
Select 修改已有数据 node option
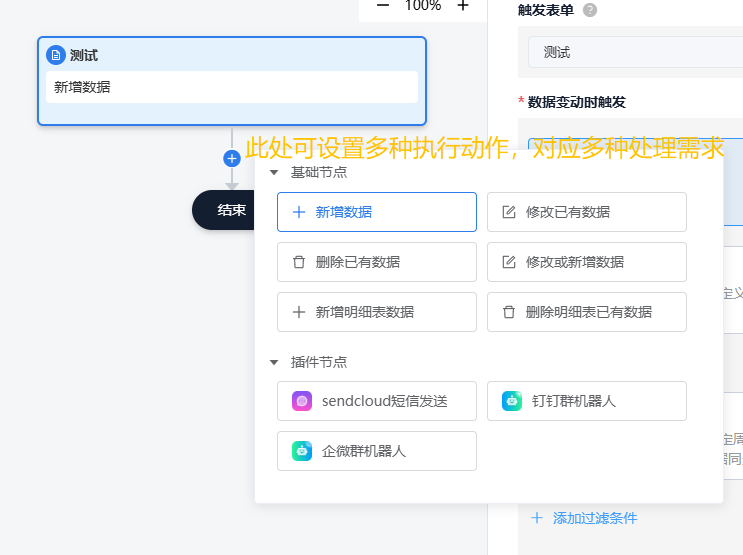pos(586,212)
